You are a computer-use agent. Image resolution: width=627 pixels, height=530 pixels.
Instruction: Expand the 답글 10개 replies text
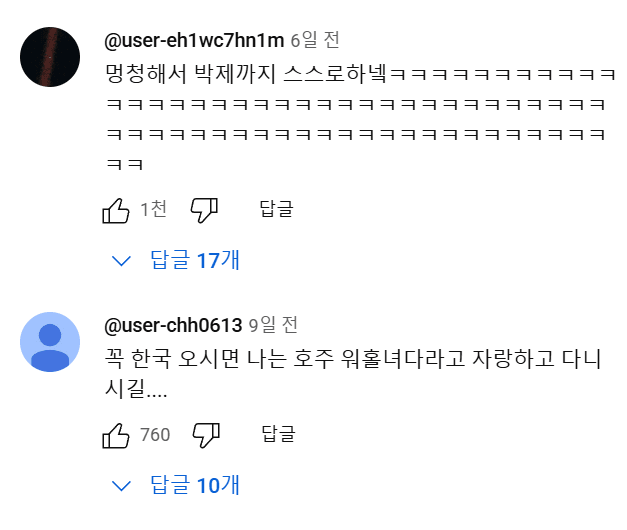point(195,486)
